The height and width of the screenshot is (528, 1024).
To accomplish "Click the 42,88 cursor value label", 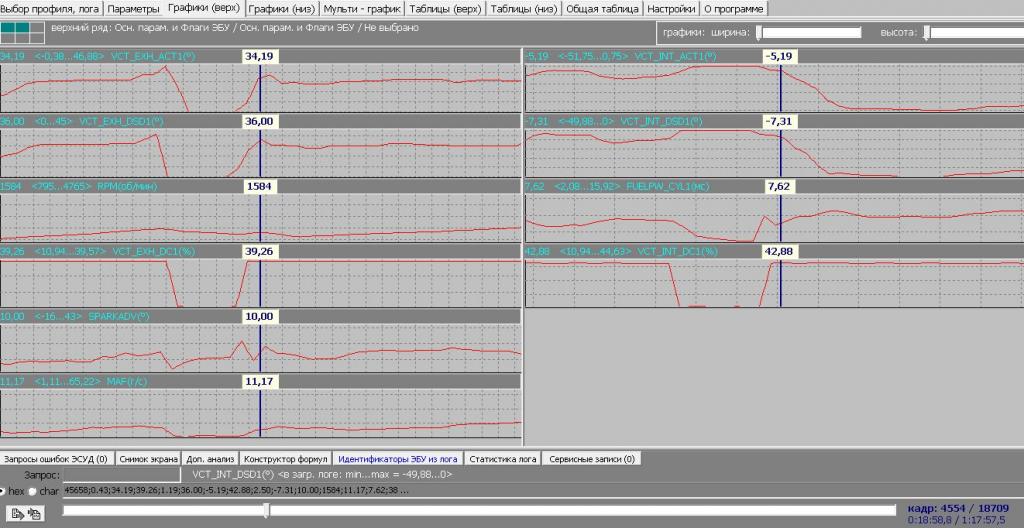I will pyautogui.click(x=781, y=252).
